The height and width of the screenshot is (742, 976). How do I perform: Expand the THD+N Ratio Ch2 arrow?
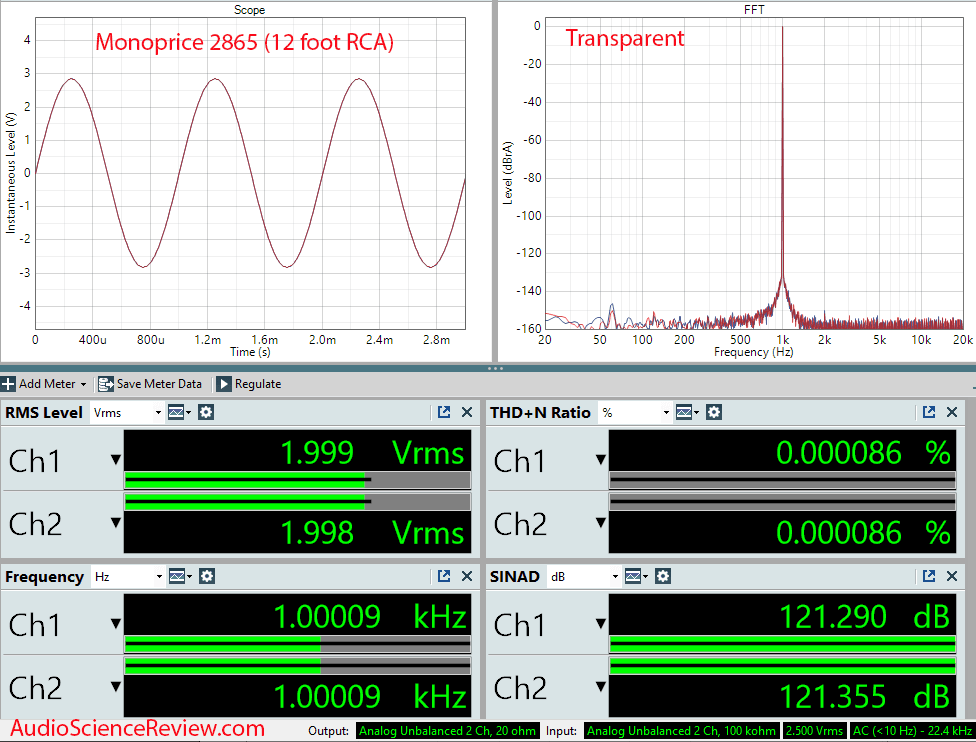pyautogui.click(x=601, y=522)
